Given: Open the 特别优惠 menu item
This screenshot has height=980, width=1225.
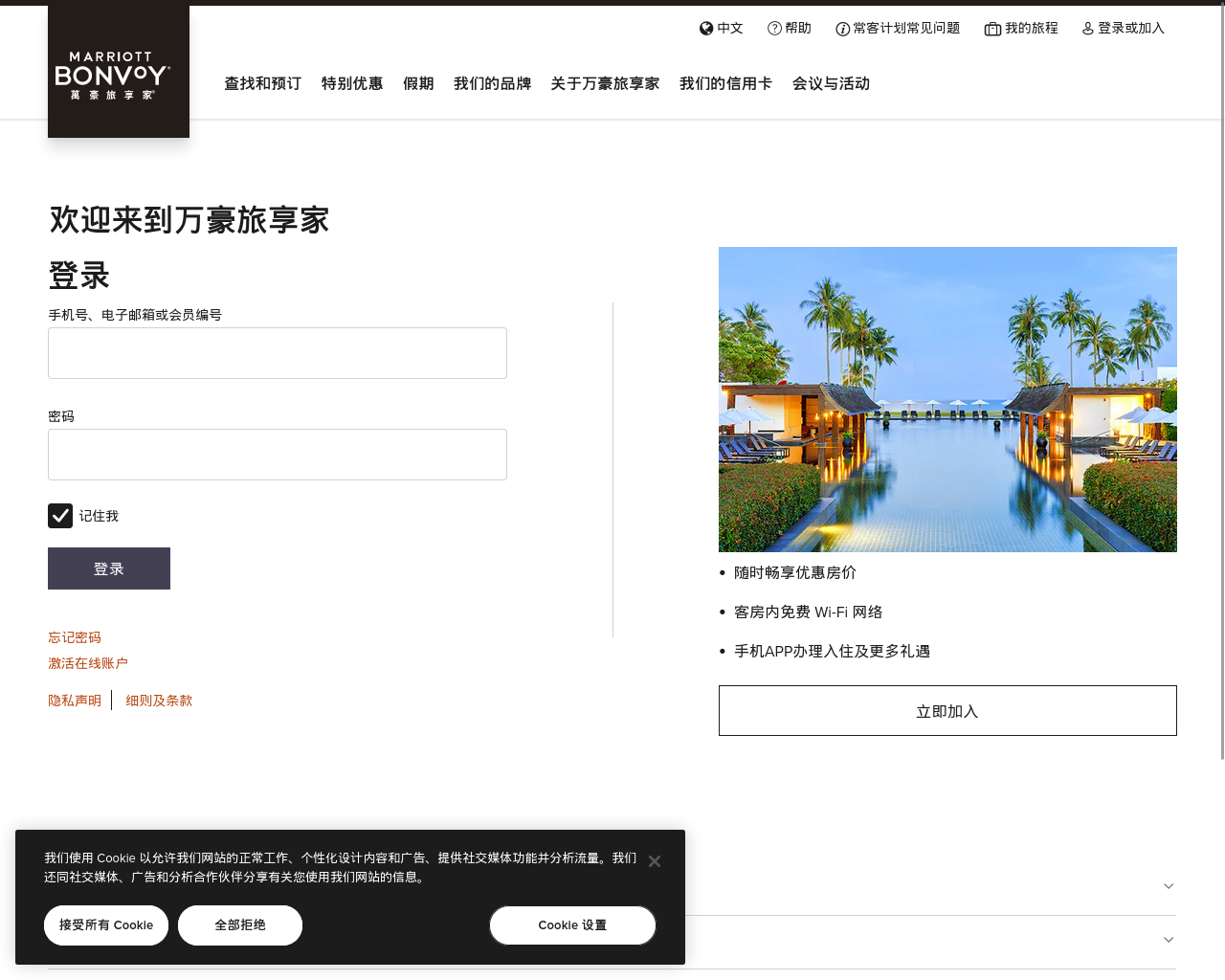Looking at the screenshot, I should (352, 84).
